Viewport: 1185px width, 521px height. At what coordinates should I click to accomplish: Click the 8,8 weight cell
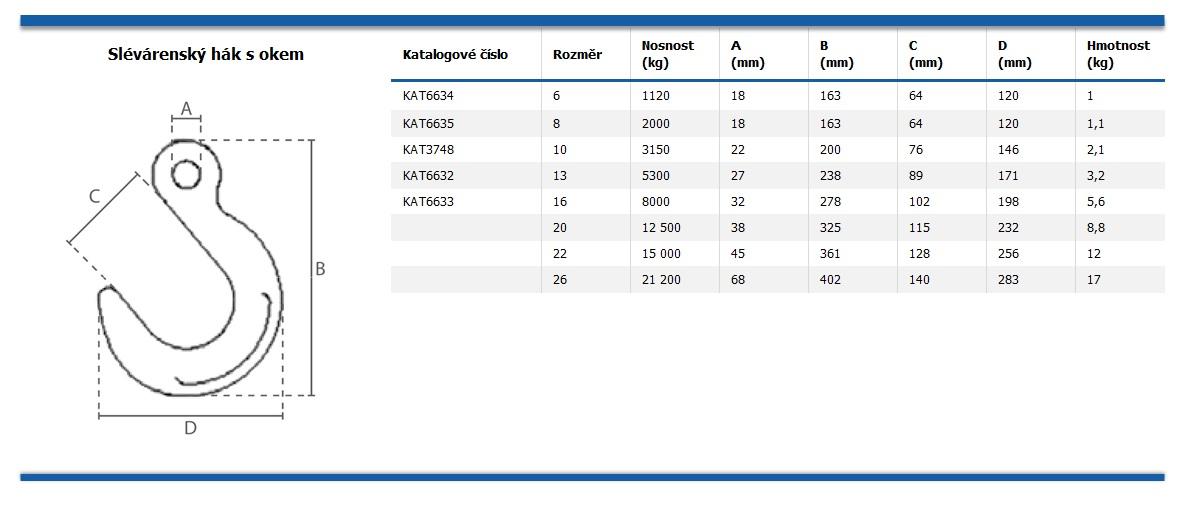(1095, 228)
